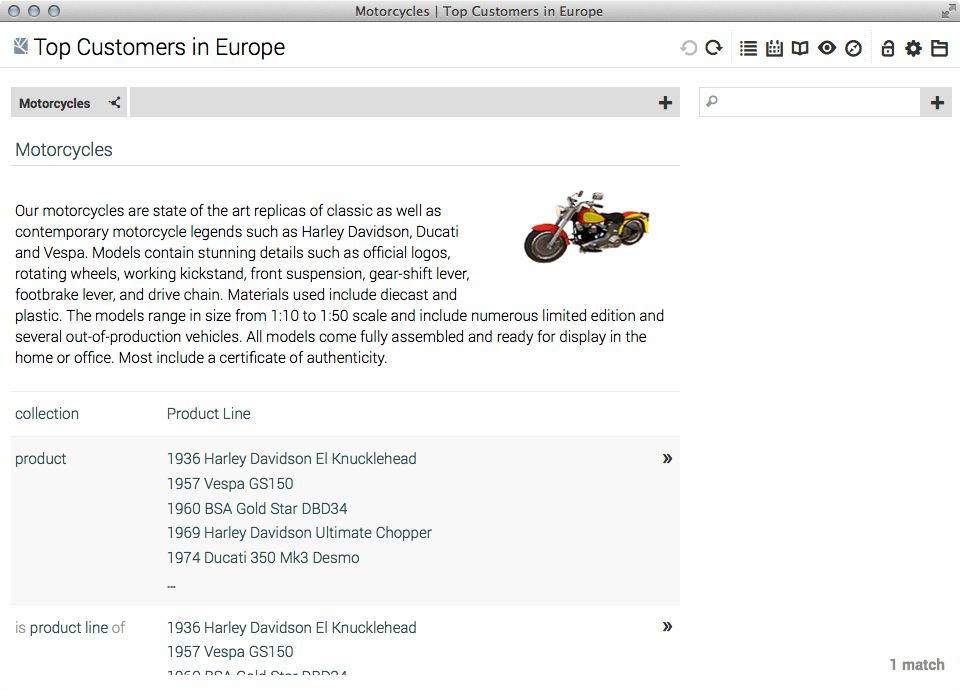Select the Motorcycles tab

click(x=54, y=103)
